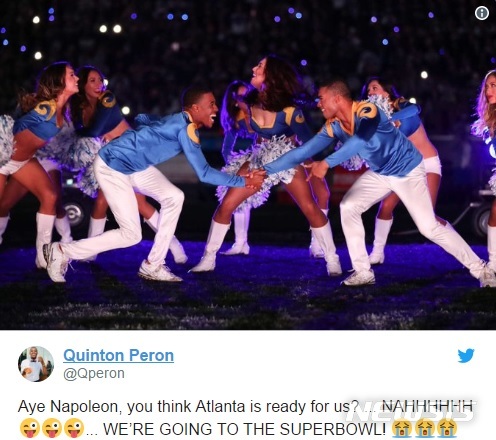The height and width of the screenshot is (440, 496).
Task: Open the Twitter bird logo
Action: tap(466, 356)
